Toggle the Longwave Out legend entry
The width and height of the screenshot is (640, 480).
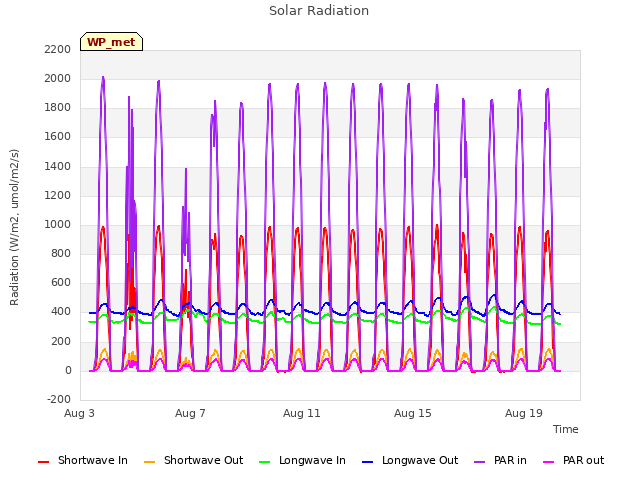point(410,460)
